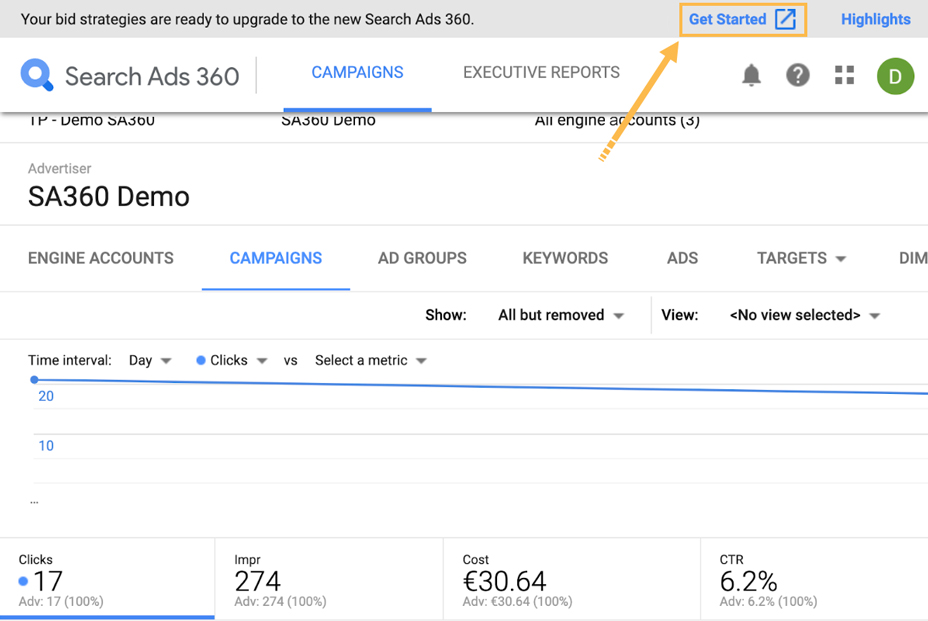Click the Search Ads 360 product name

152,76
